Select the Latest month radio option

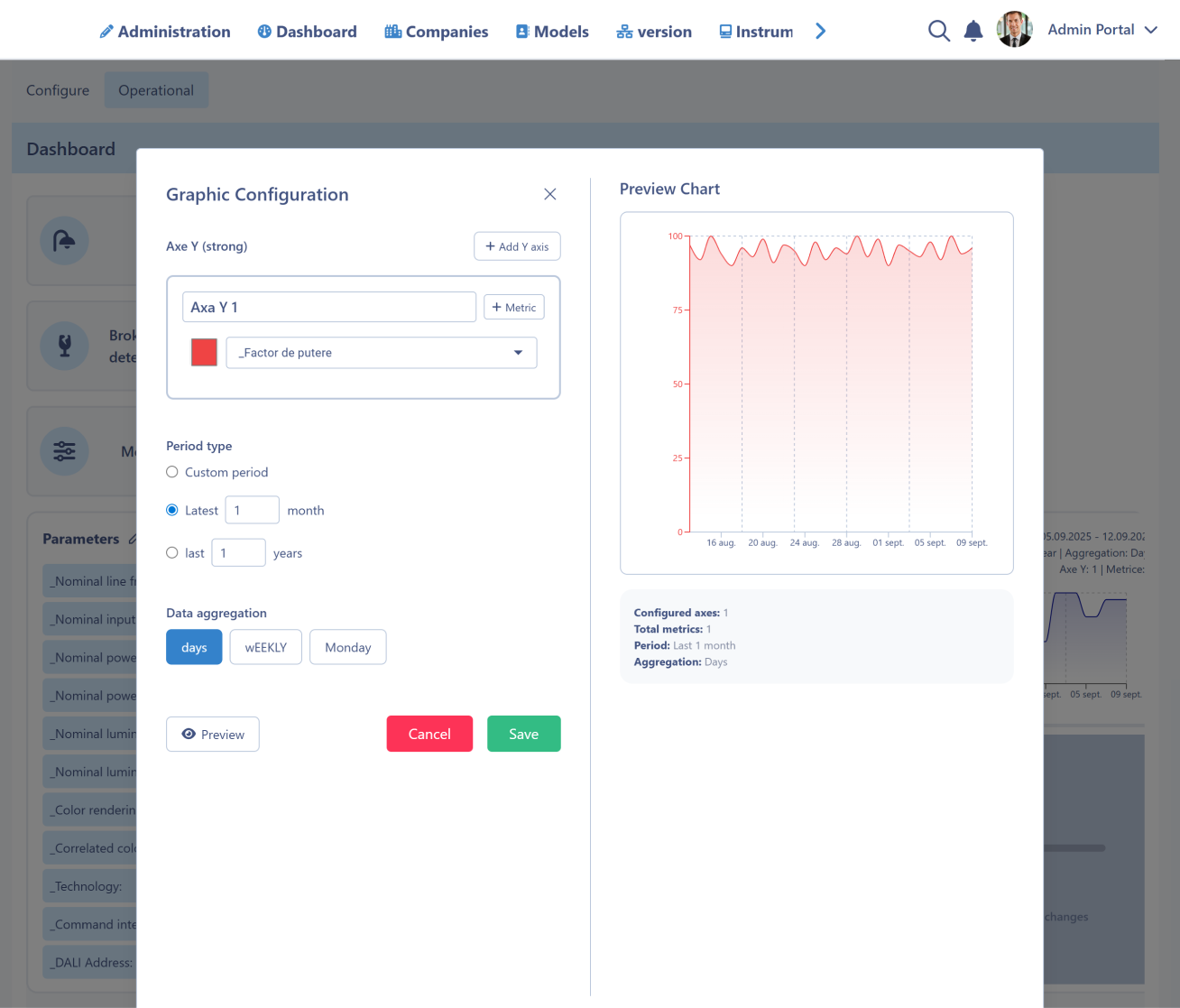[172, 510]
